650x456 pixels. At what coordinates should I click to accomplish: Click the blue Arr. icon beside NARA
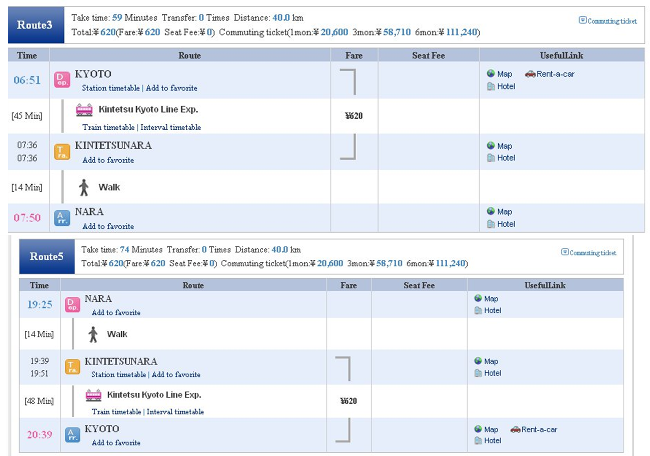pyautogui.click(x=62, y=218)
